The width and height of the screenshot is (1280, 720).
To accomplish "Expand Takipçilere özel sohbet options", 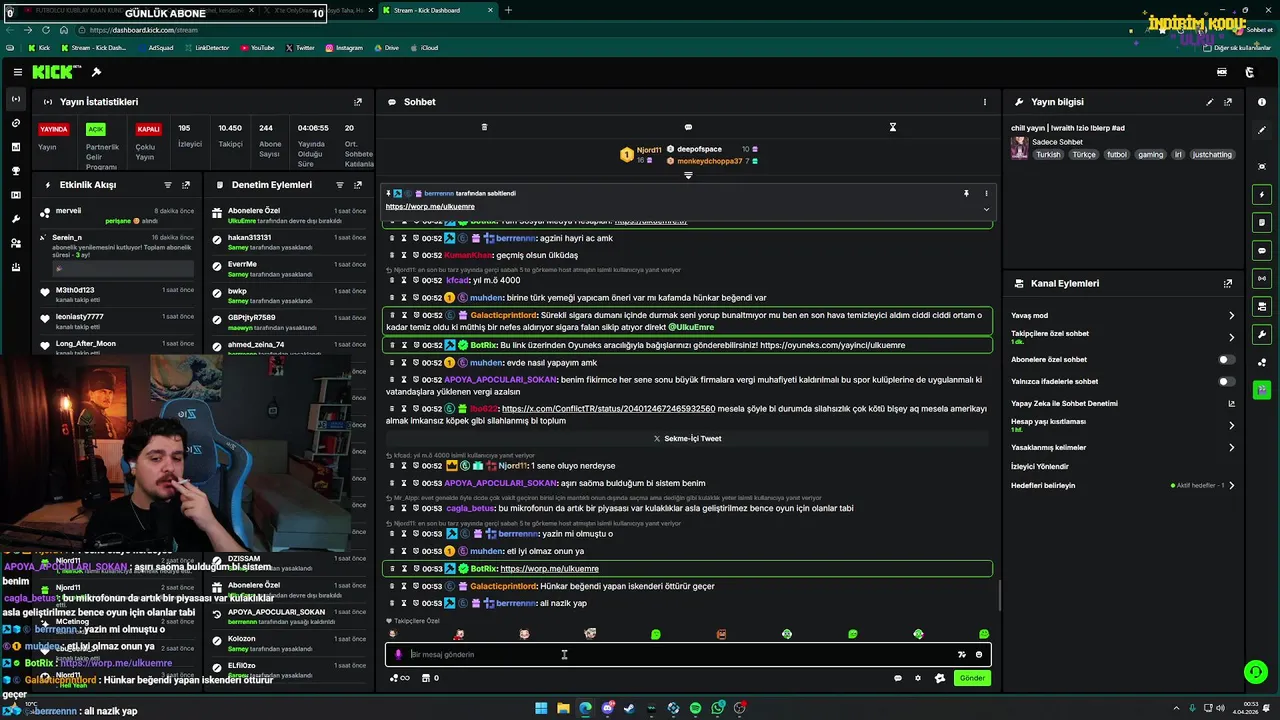I will (1231, 337).
